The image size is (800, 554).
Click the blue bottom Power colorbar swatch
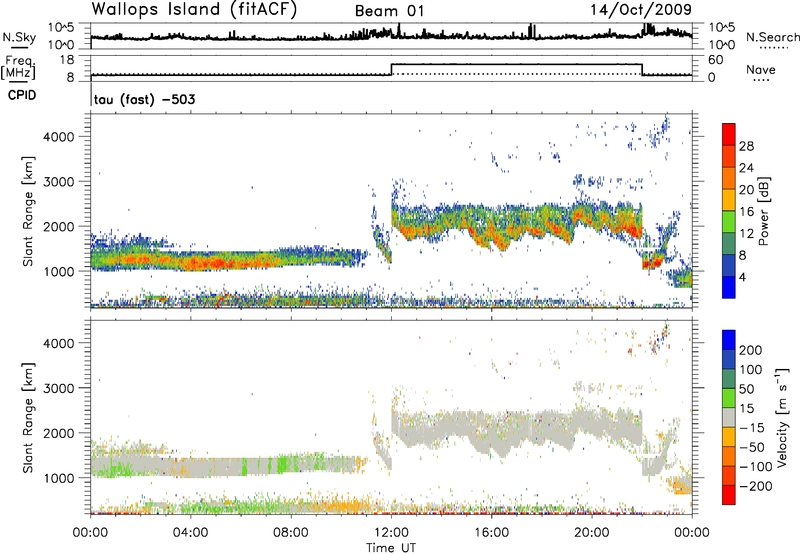[729, 287]
